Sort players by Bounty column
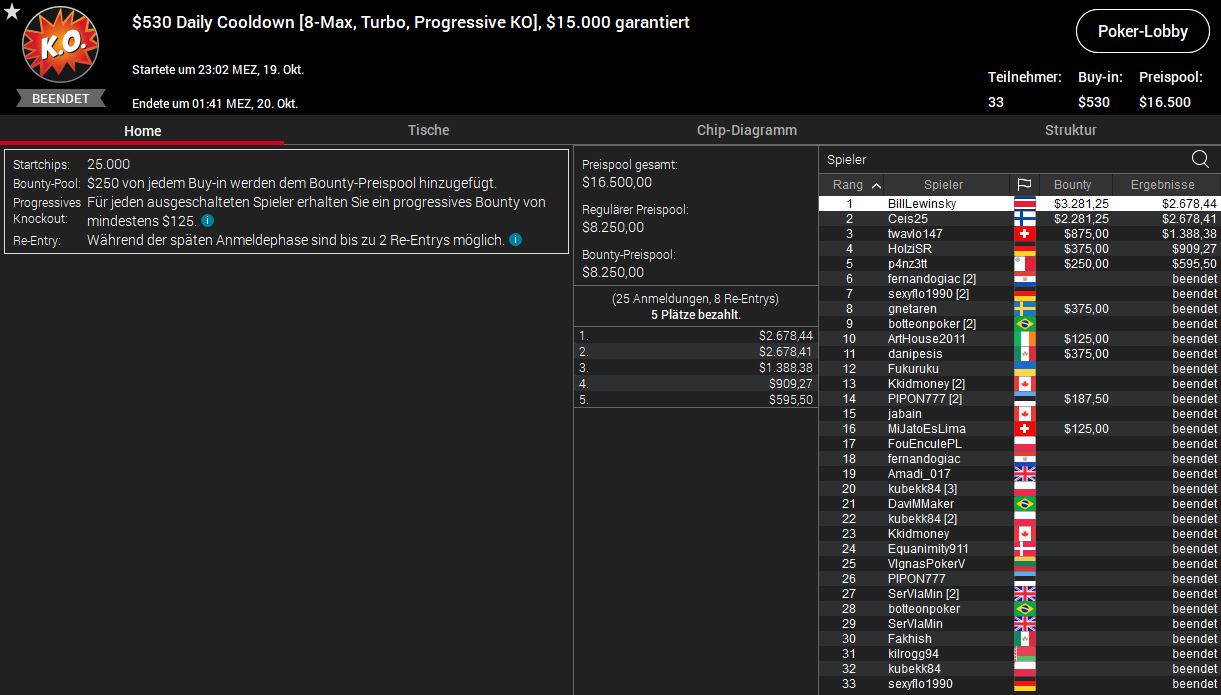 pos(1072,185)
